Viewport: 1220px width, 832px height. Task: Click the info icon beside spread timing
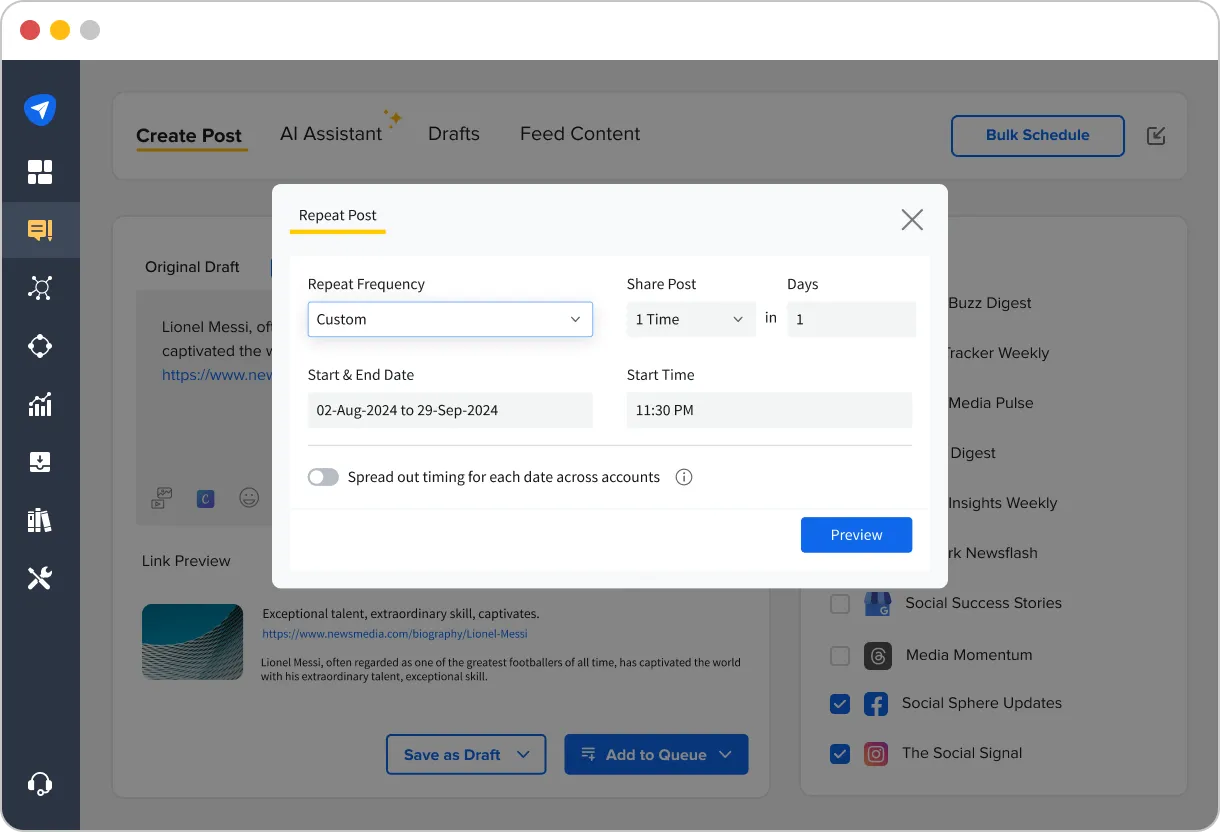tap(684, 477)
